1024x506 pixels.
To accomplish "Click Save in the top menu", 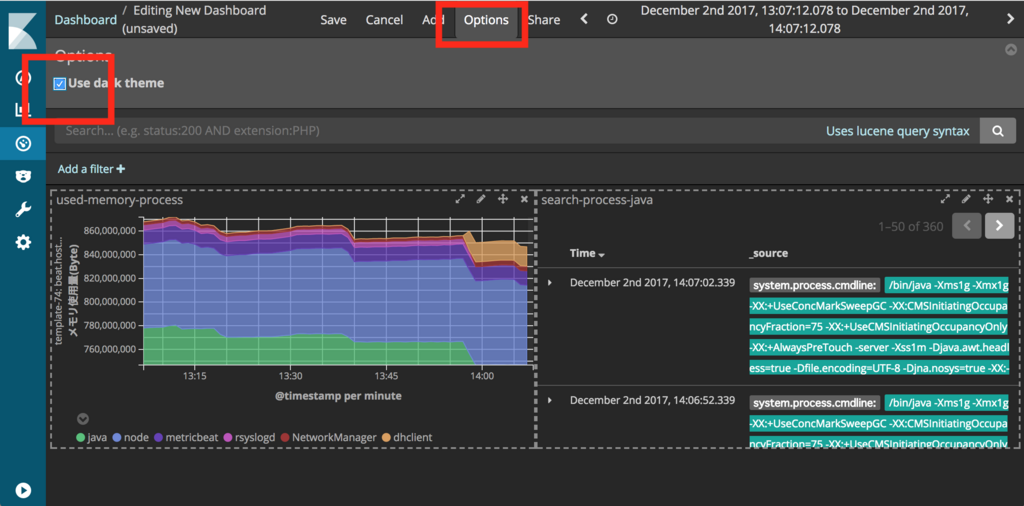I will tap(333, 20).
